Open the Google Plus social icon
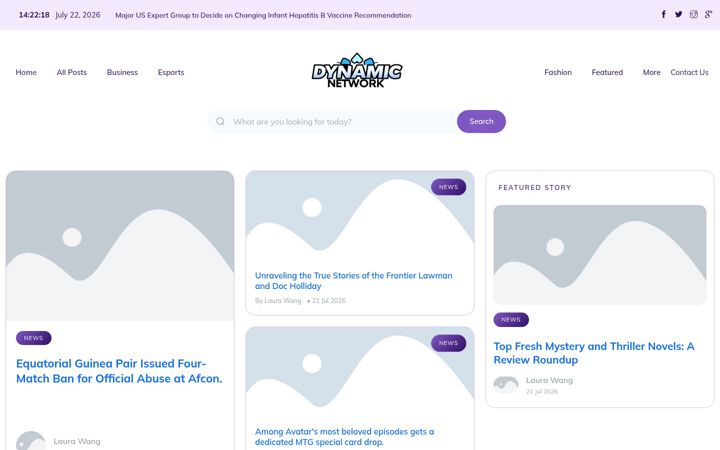The width and height of the screenshot is (720, 450). 709,14
